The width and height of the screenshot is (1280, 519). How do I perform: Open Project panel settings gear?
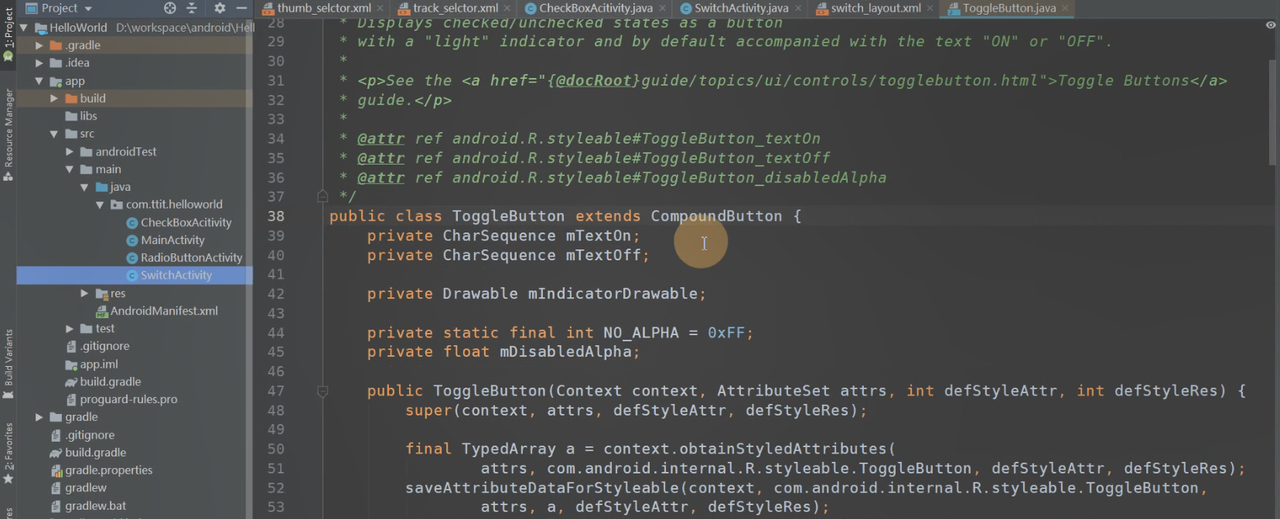(220, 8)
